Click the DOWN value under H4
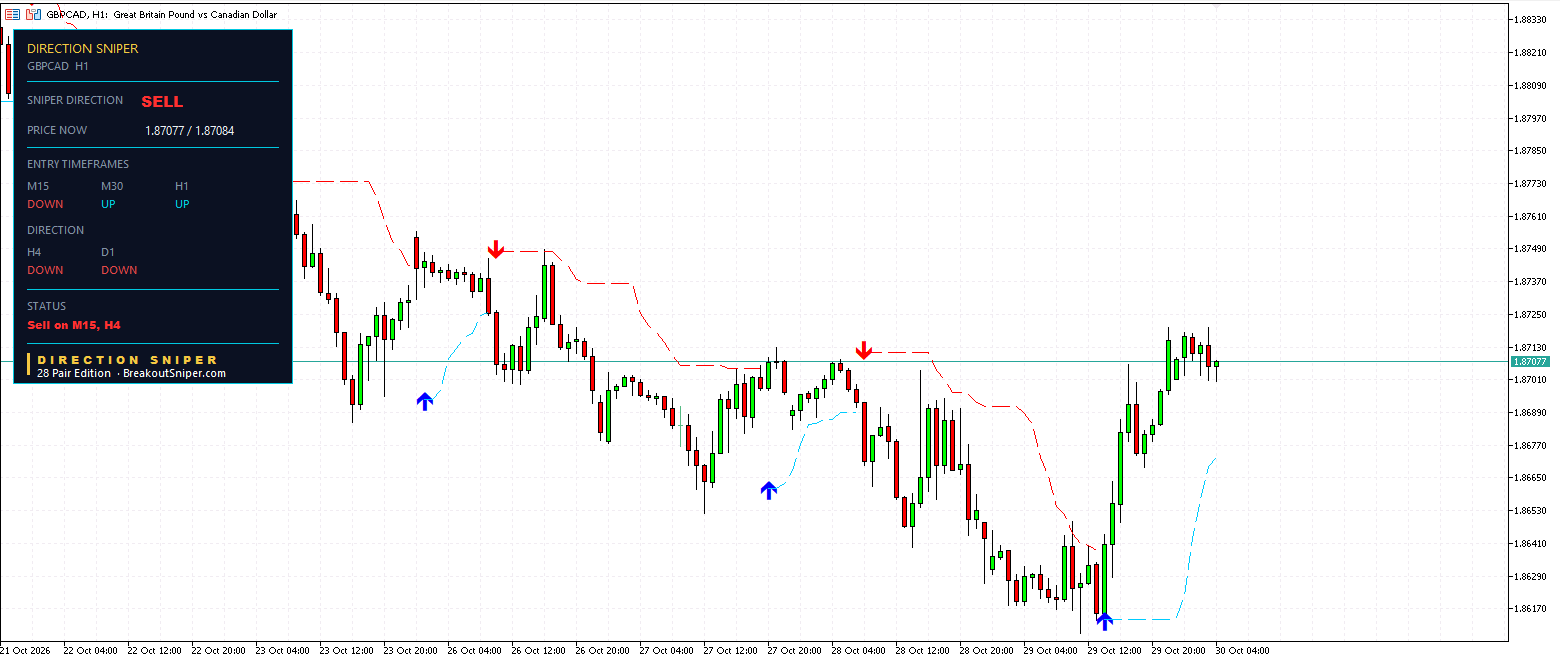Image resolution: width=1560 pixels, height=662 pixels. (x=45, y=270)
